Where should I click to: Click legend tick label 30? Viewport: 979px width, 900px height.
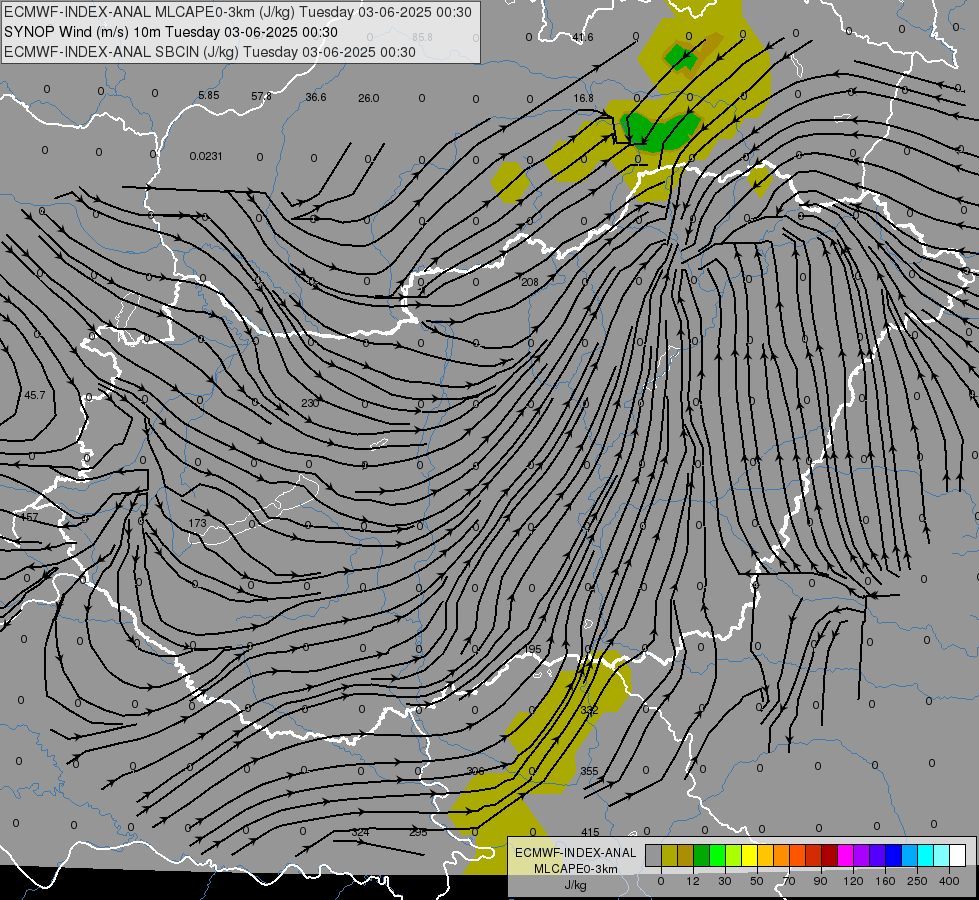(x=724, y=881)
